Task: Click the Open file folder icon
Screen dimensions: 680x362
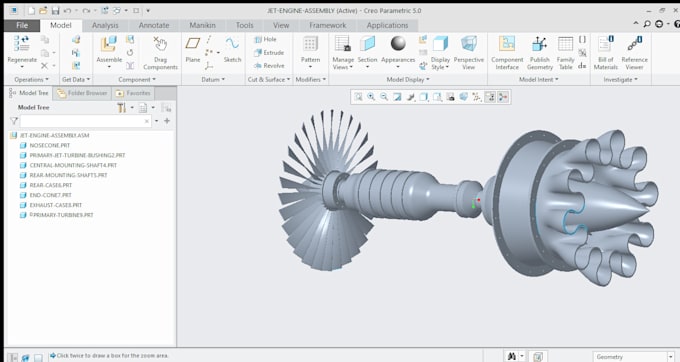Action: [x=43, y=11]
